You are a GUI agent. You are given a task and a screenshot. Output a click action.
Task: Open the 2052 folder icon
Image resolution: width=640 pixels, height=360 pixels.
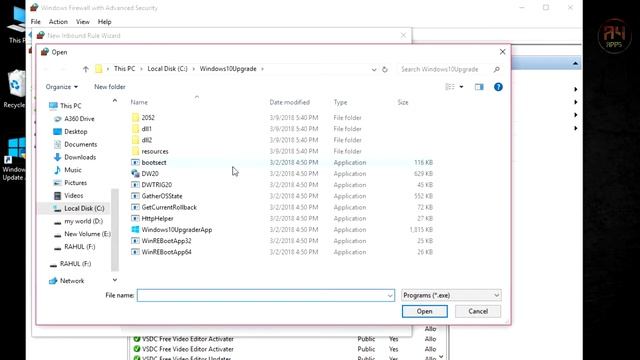(x=136, y=118)
